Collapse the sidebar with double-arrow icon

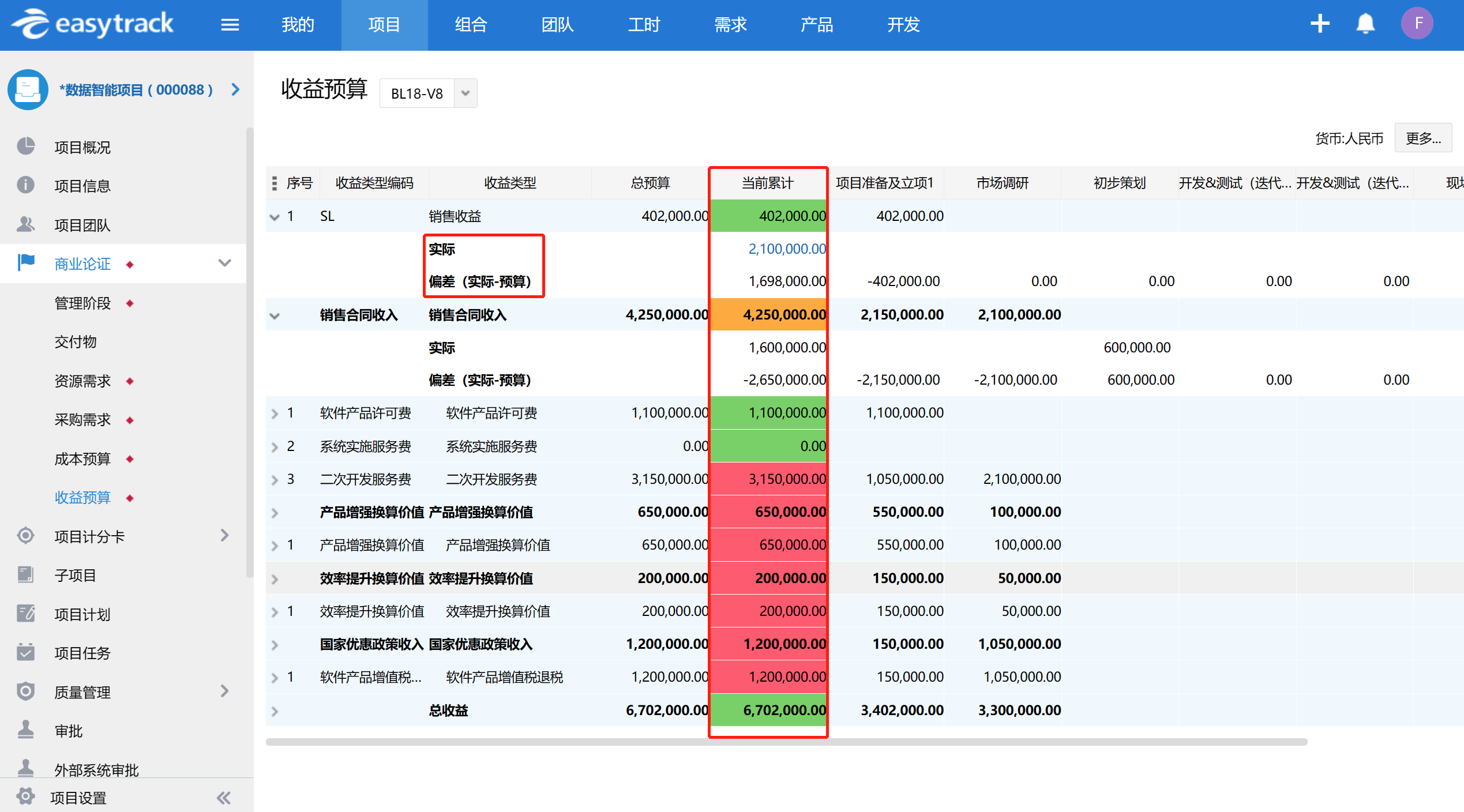click(224, 798)
